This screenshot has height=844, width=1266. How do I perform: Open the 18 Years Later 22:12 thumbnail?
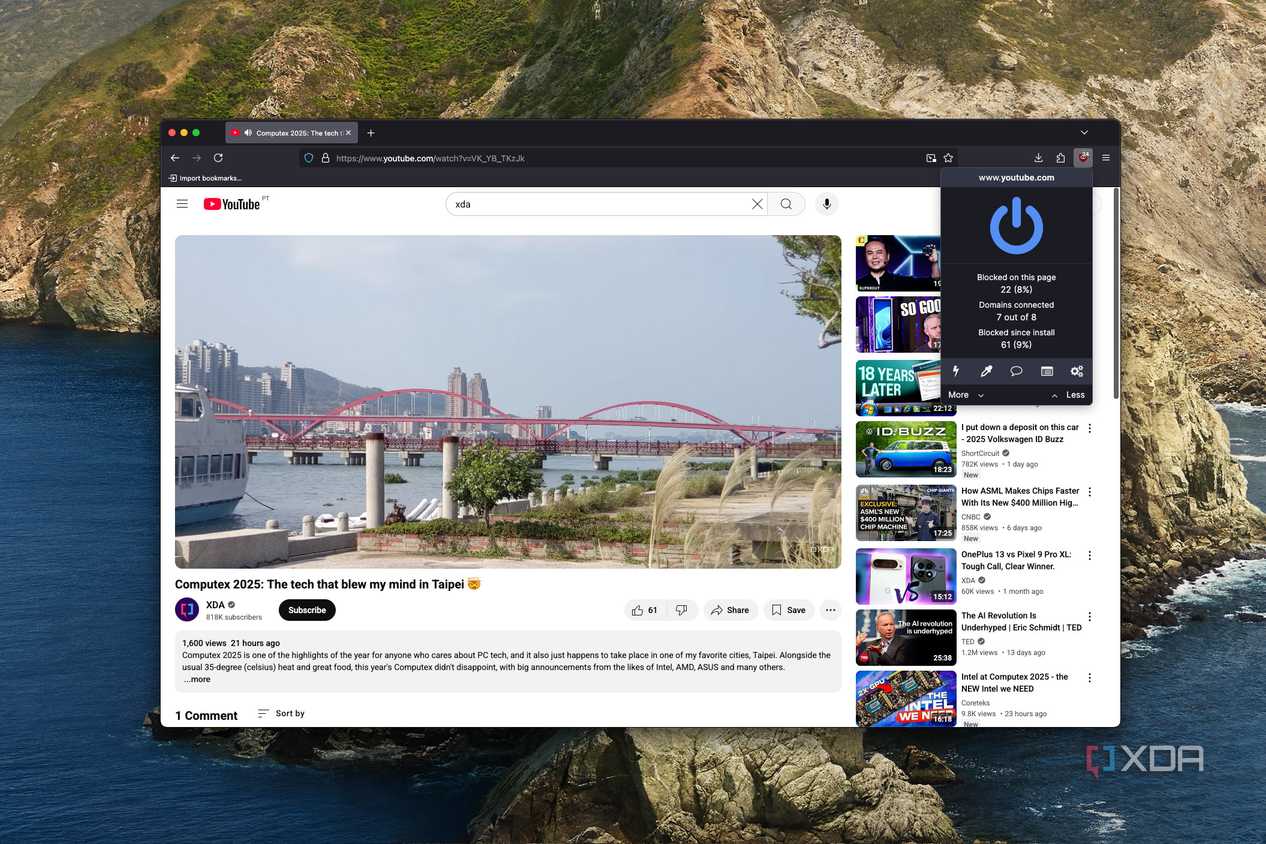[x=906, y=388]
